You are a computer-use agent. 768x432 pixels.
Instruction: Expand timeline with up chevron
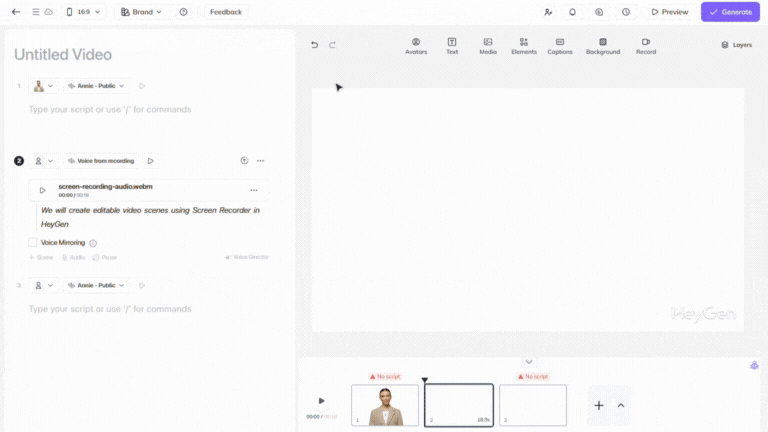(x=621, y=406)
